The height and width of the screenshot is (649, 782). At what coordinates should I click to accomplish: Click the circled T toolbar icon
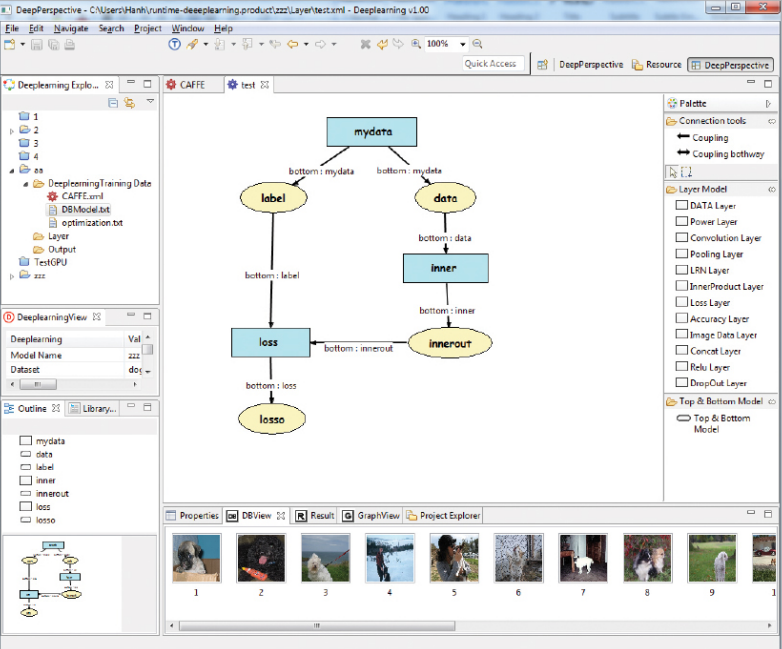click(174, 44)
